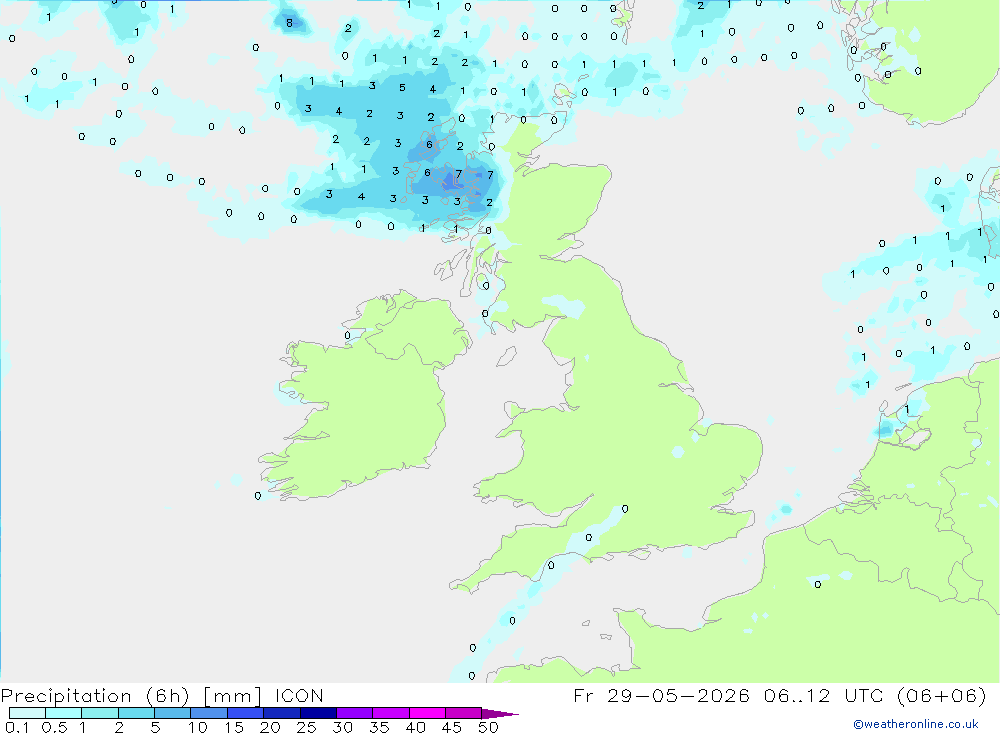Click the 2–5 mm legend color swatch
Image resolution: width=1000 pixels, height=733 pixels.
(x=136, y=713)
